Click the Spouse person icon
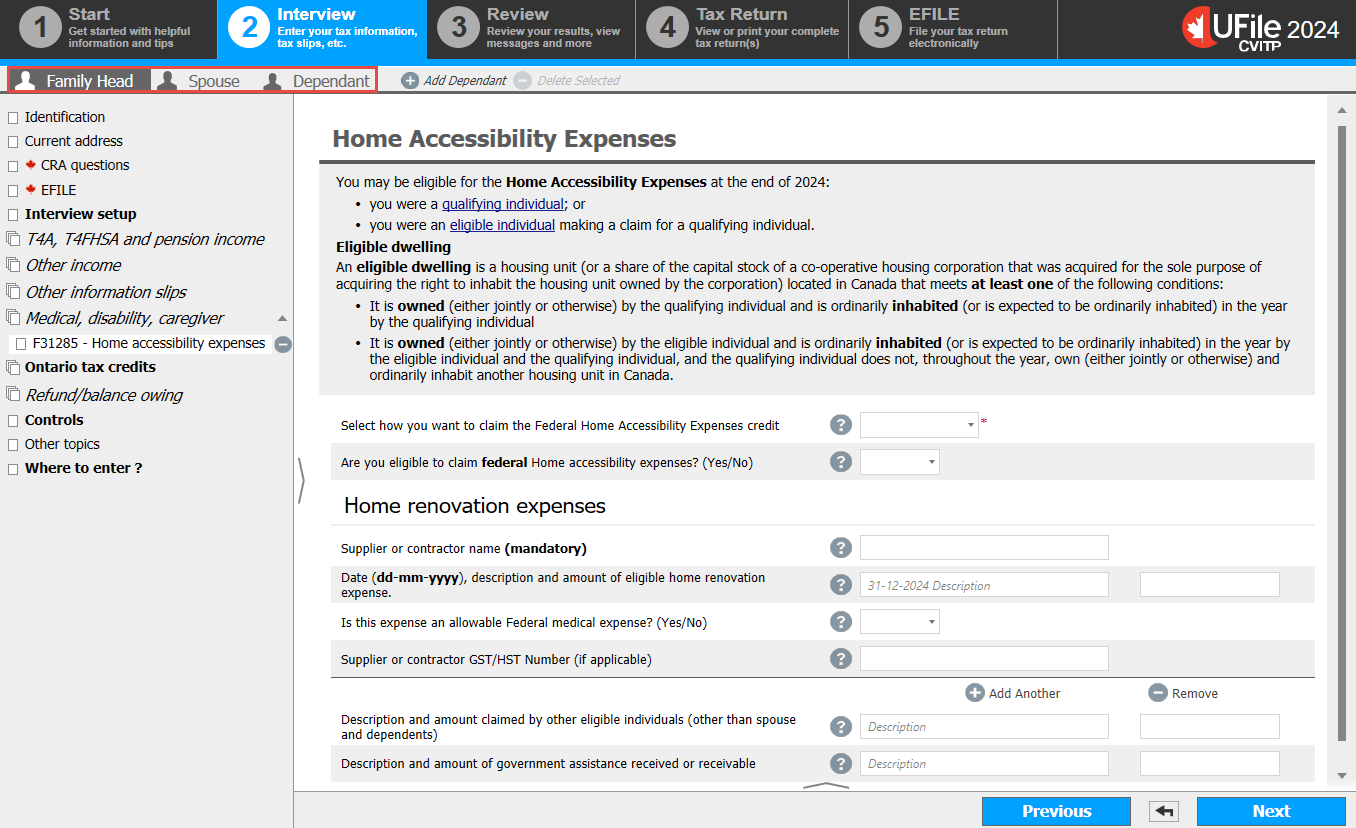The width and height of the screenshot is (1356, 828). coord(168,81)
